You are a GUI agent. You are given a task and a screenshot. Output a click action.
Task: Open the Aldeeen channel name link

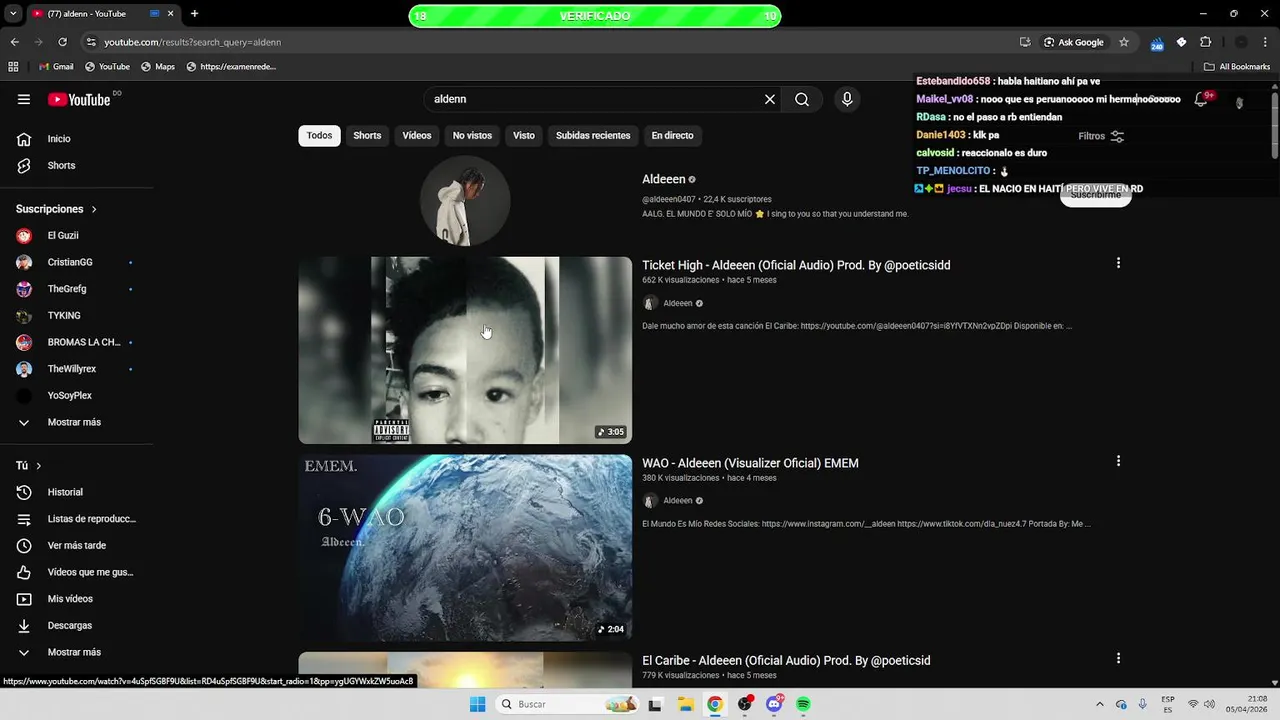pyautogui.click(x=664, y=179)
